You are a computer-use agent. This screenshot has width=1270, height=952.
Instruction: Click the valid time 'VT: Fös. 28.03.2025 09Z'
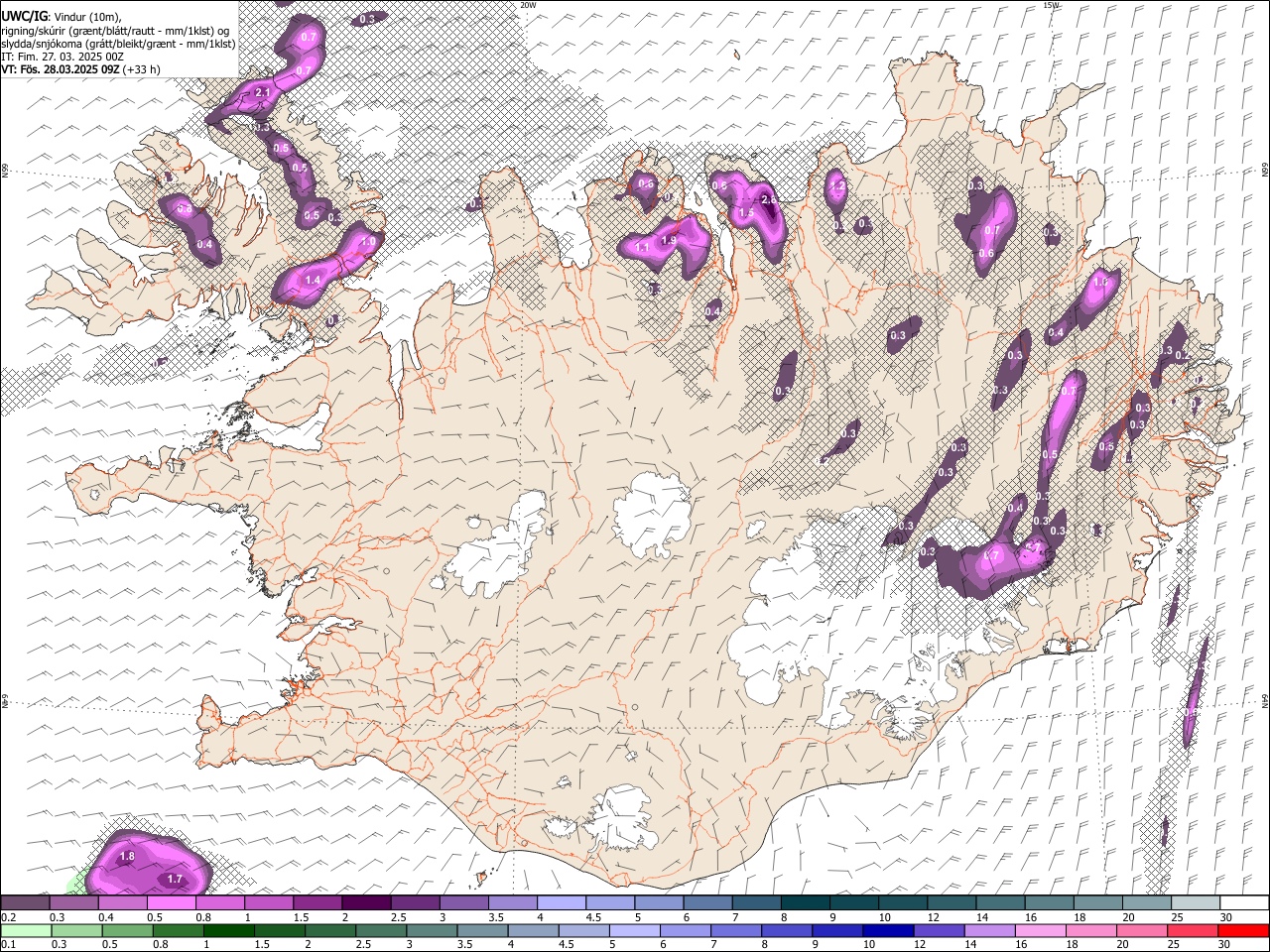click(x=61, y=69)
